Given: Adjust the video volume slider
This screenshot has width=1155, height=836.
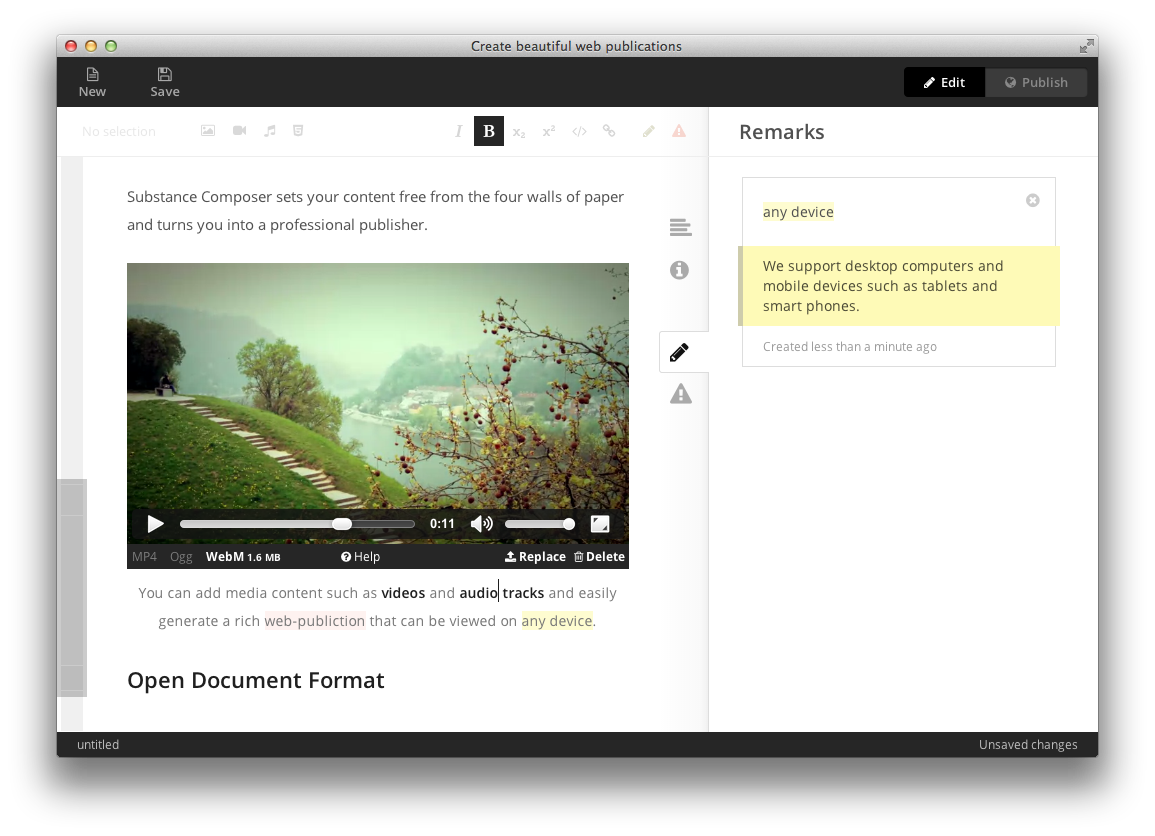Looking at the screenshot, I should [539, 524].
